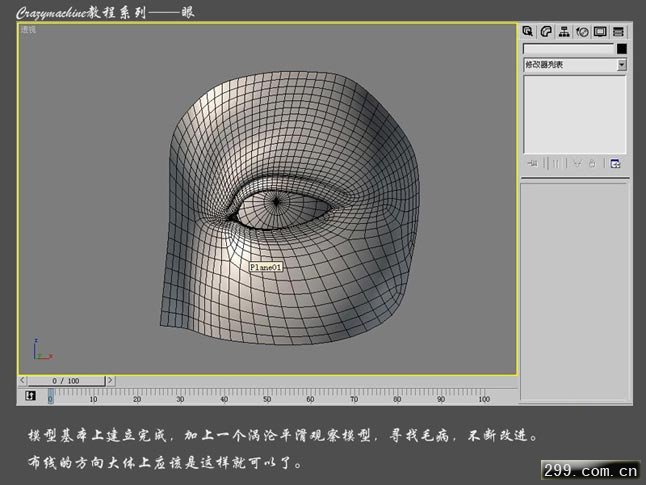Open the Utilities panel tab

pos(618,32)
